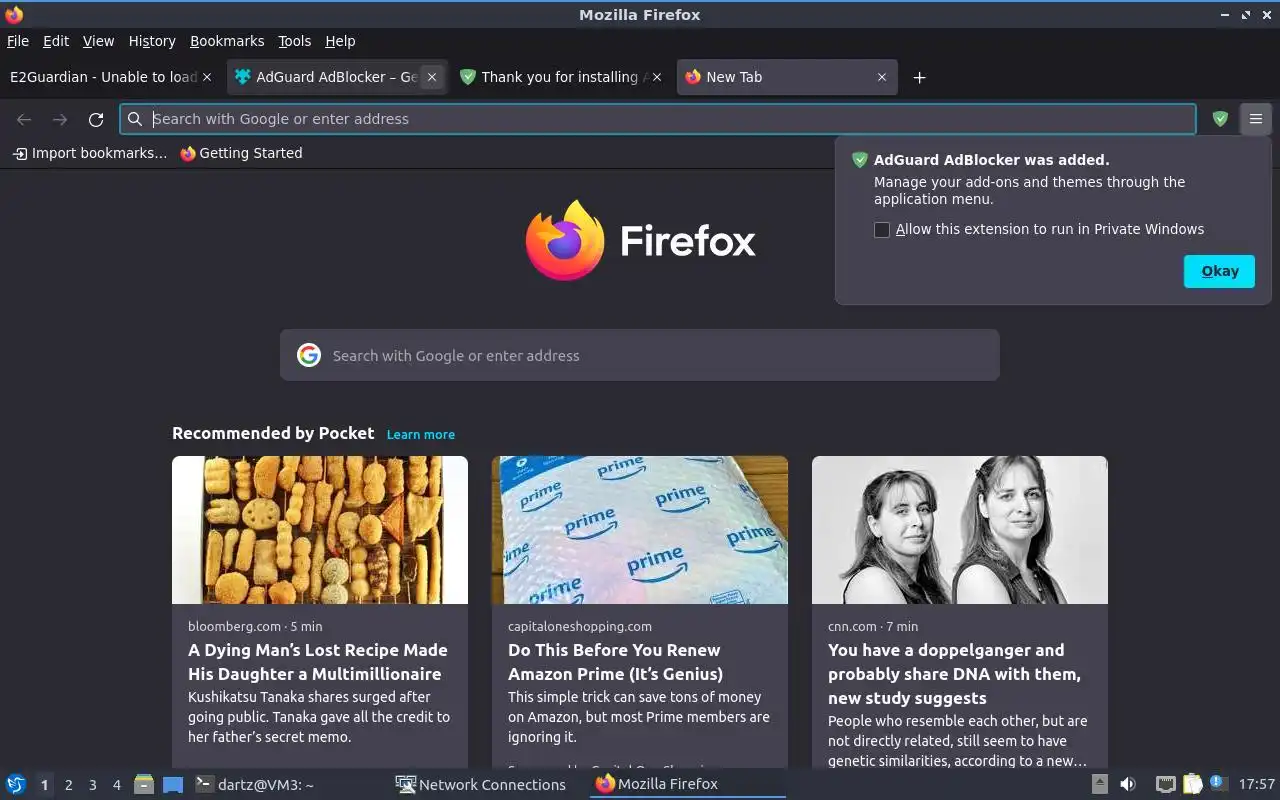Click Import bookmarks in bookmarks toolbar

coord(90,153)
